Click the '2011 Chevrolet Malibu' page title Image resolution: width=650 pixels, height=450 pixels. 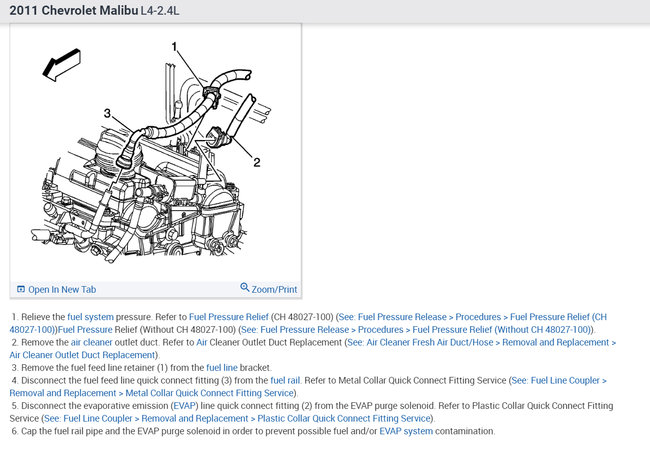coord(74,10)
